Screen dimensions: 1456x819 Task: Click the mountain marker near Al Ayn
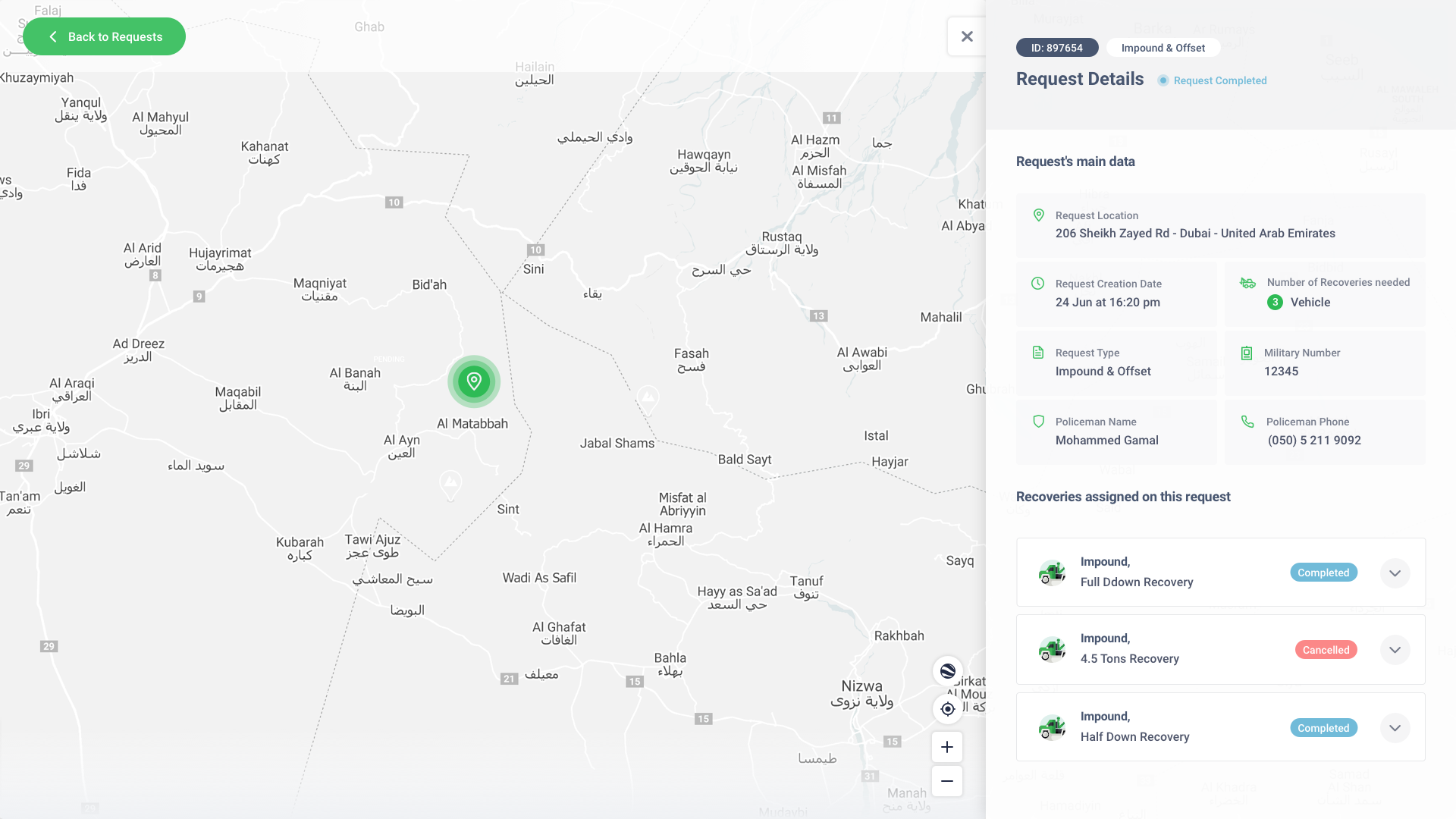point(451,485)
